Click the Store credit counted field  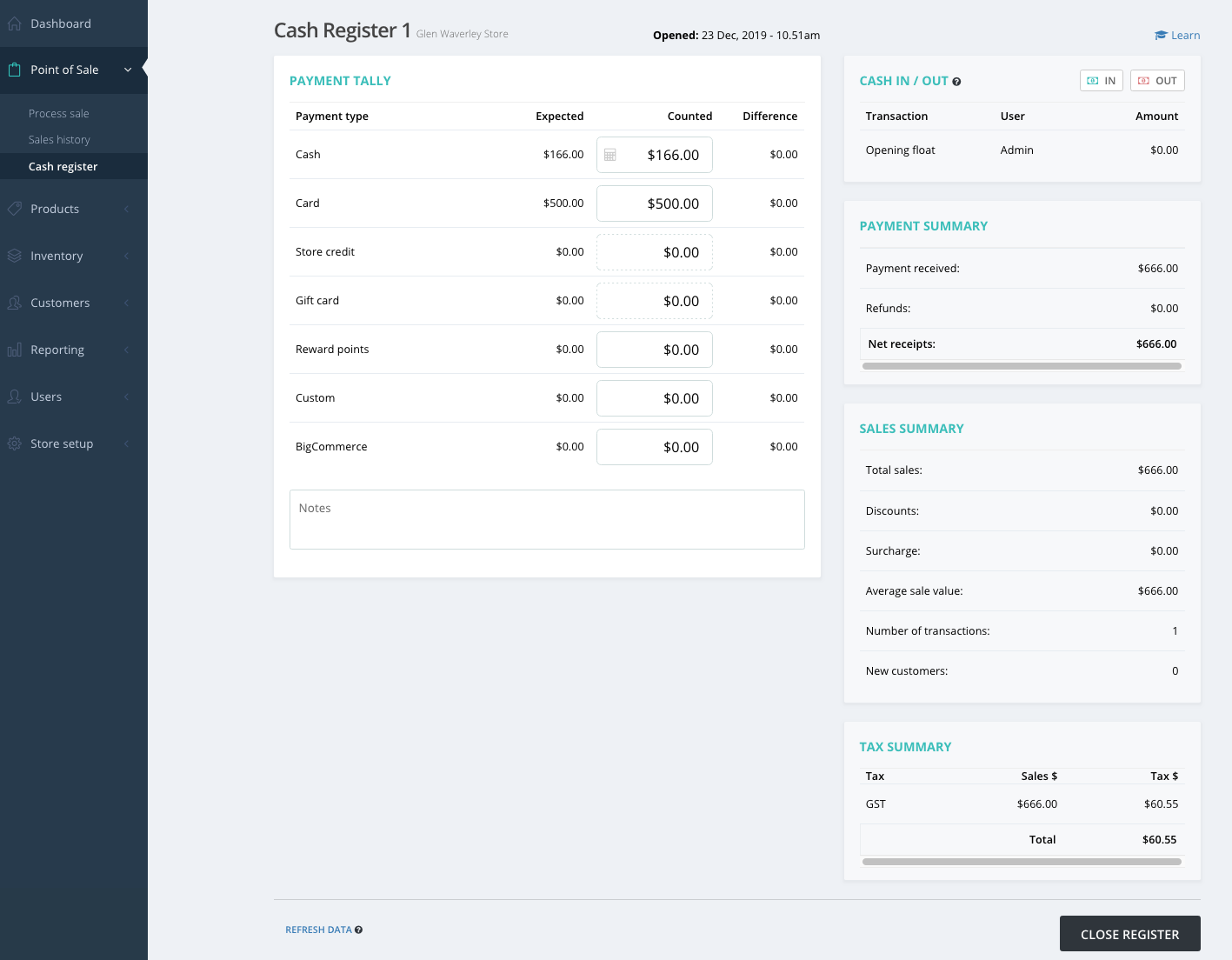coord(655,252)
